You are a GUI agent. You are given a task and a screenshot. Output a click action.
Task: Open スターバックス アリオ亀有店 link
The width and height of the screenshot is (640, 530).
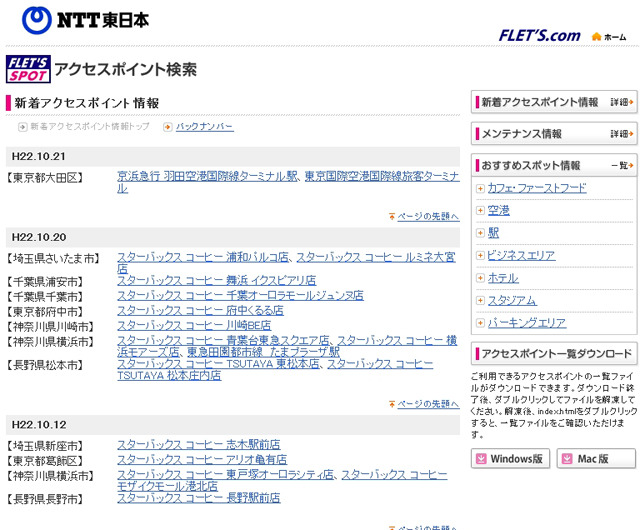tap(202, 460)
